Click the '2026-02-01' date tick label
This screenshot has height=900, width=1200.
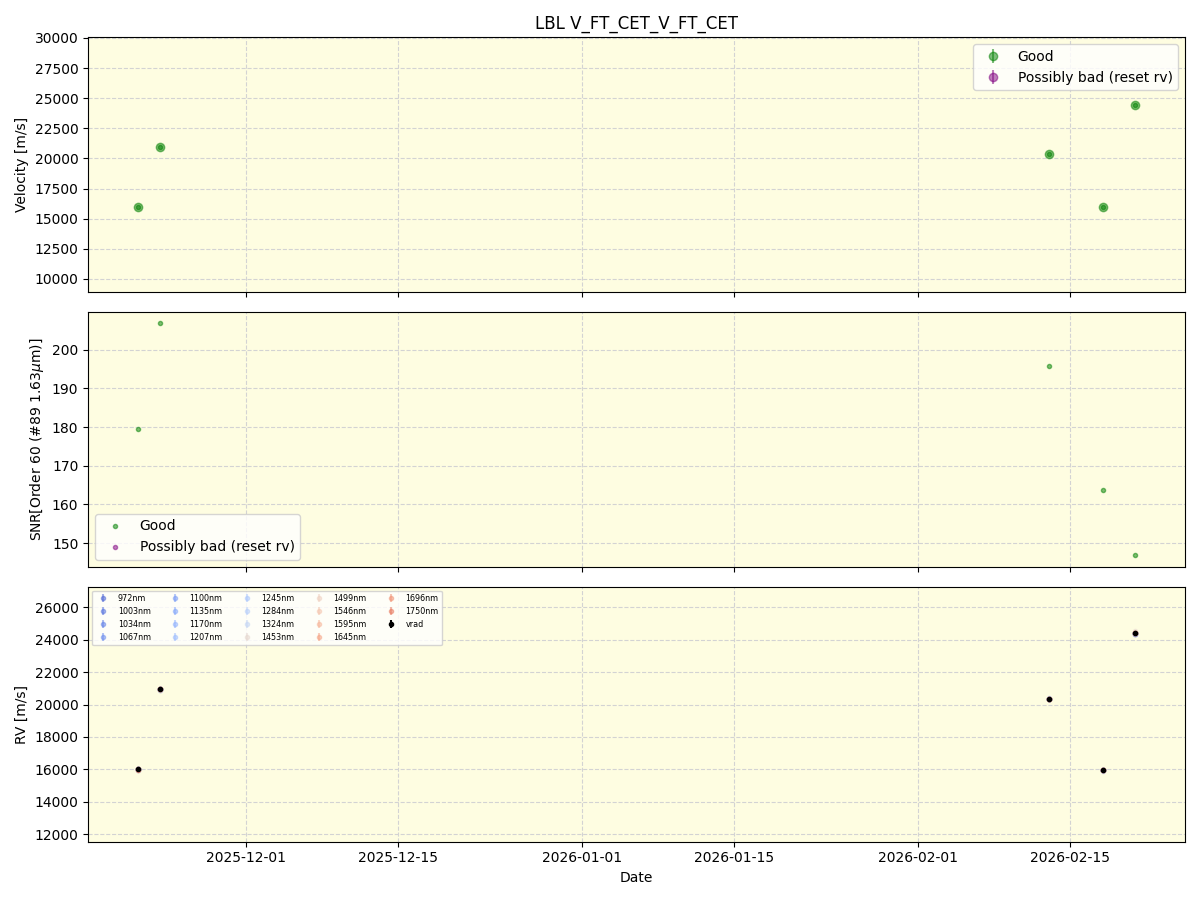coord(918,857)
